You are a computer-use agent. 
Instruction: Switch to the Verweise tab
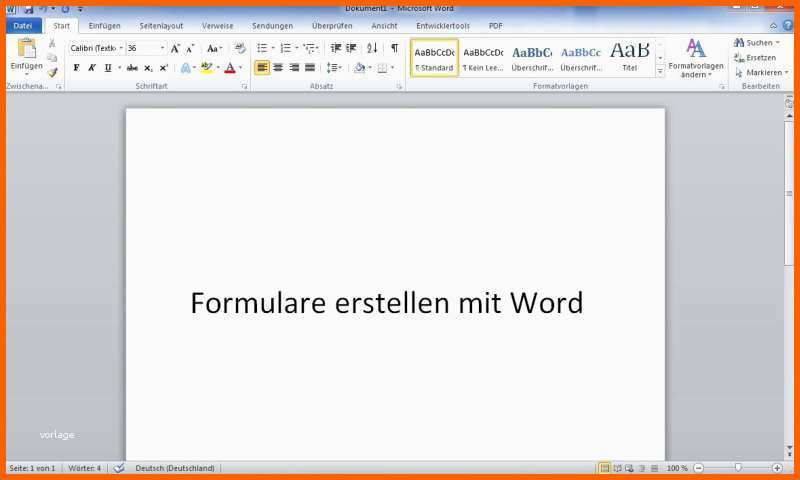(x=217, y=26)
